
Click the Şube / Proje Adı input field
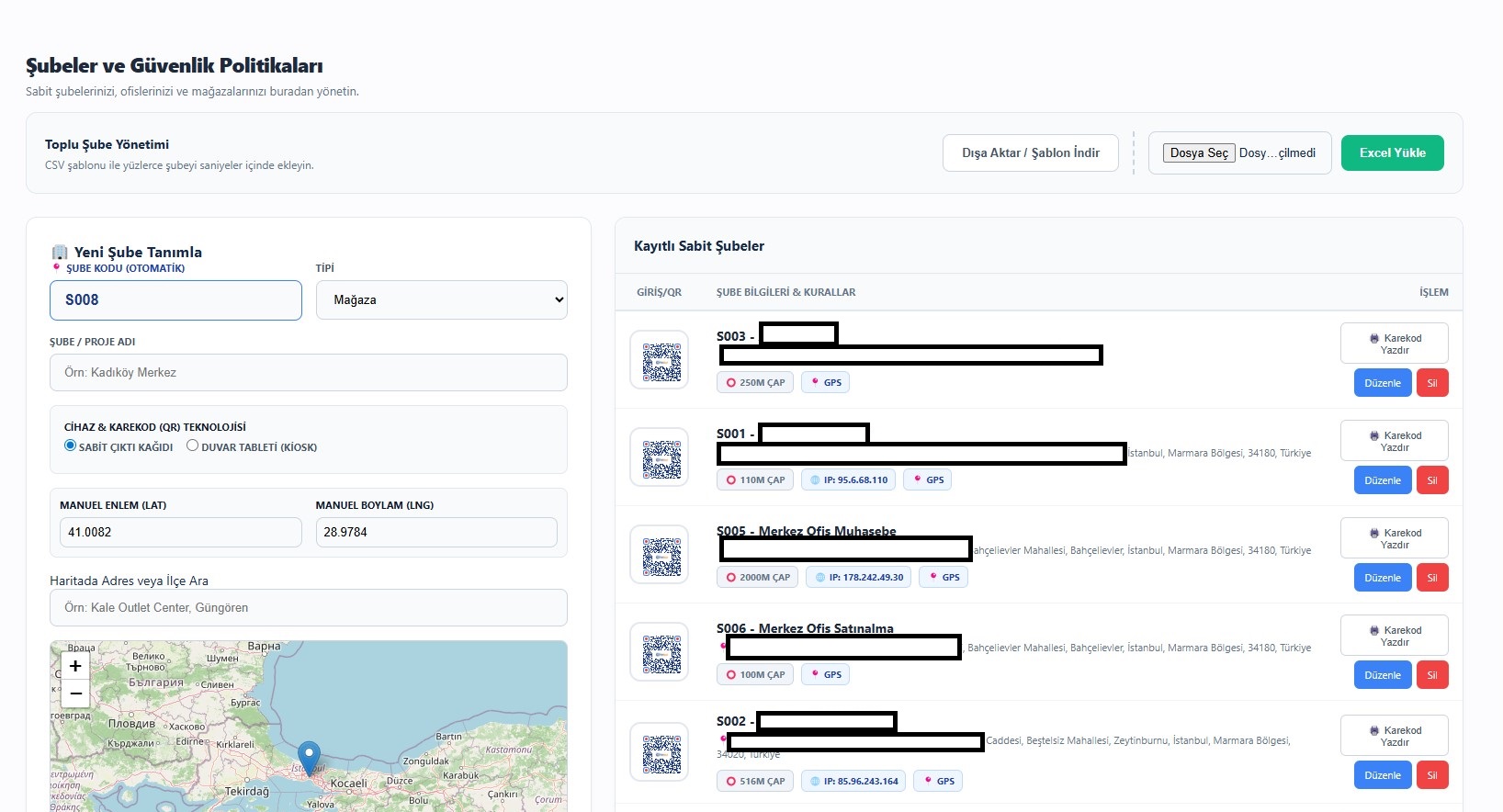tap(309, 372)
